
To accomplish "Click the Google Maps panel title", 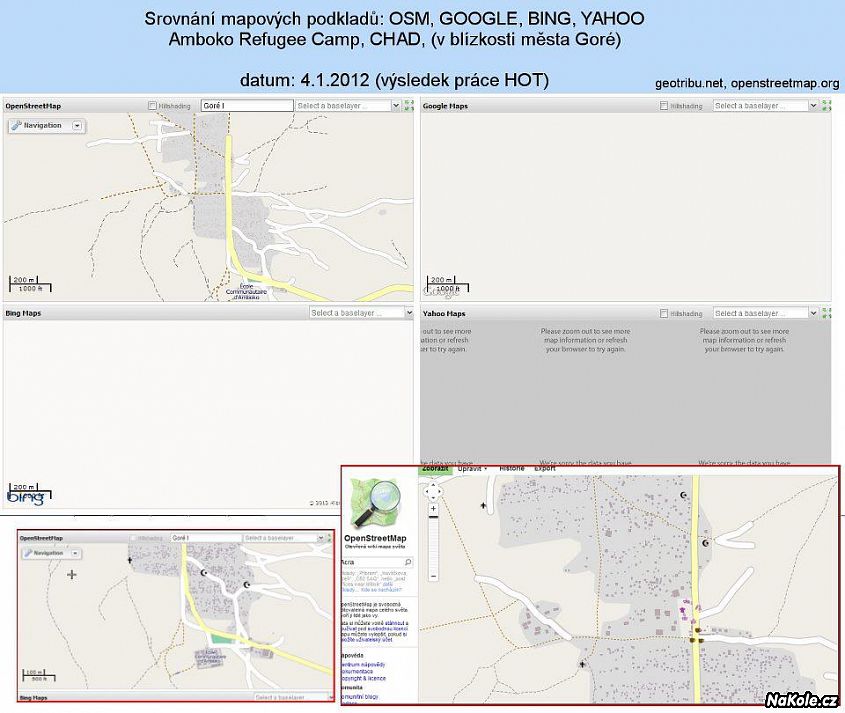I will (445, 106).
